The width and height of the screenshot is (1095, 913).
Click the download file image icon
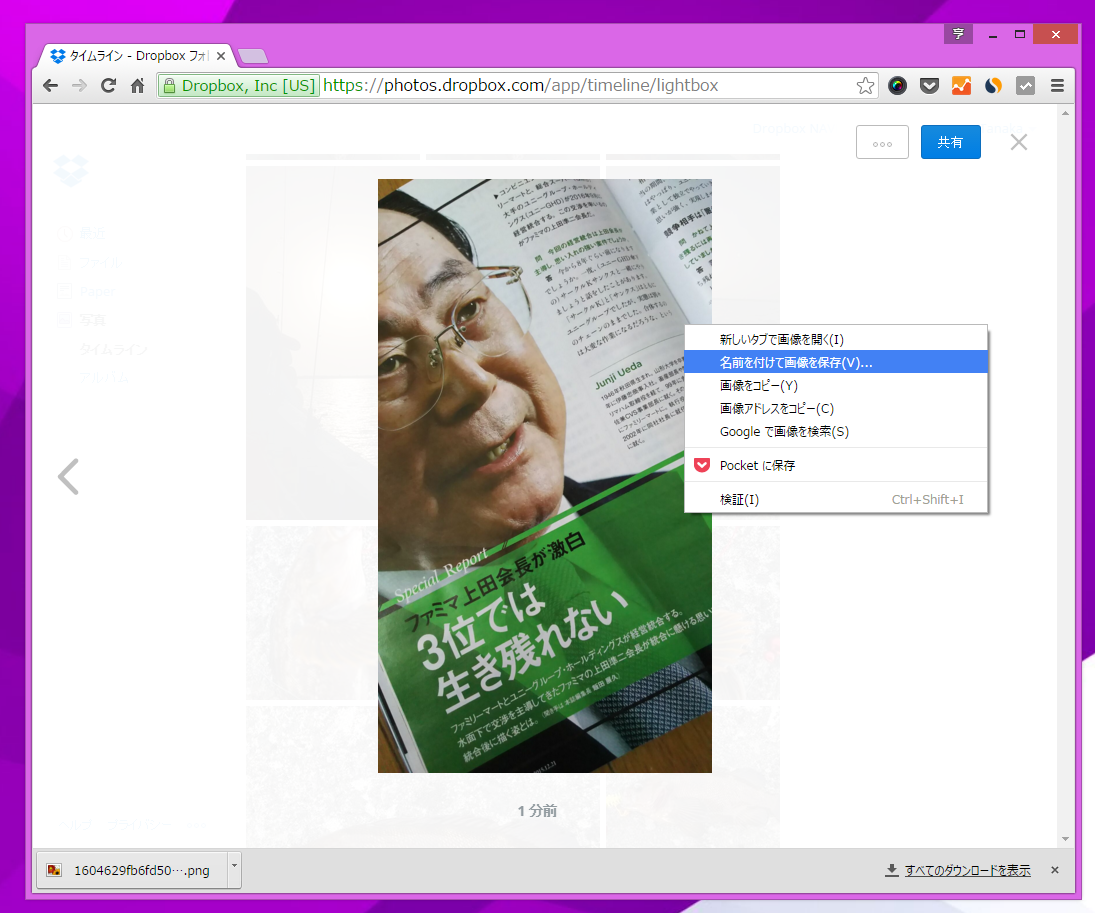[x=54, y=870]
